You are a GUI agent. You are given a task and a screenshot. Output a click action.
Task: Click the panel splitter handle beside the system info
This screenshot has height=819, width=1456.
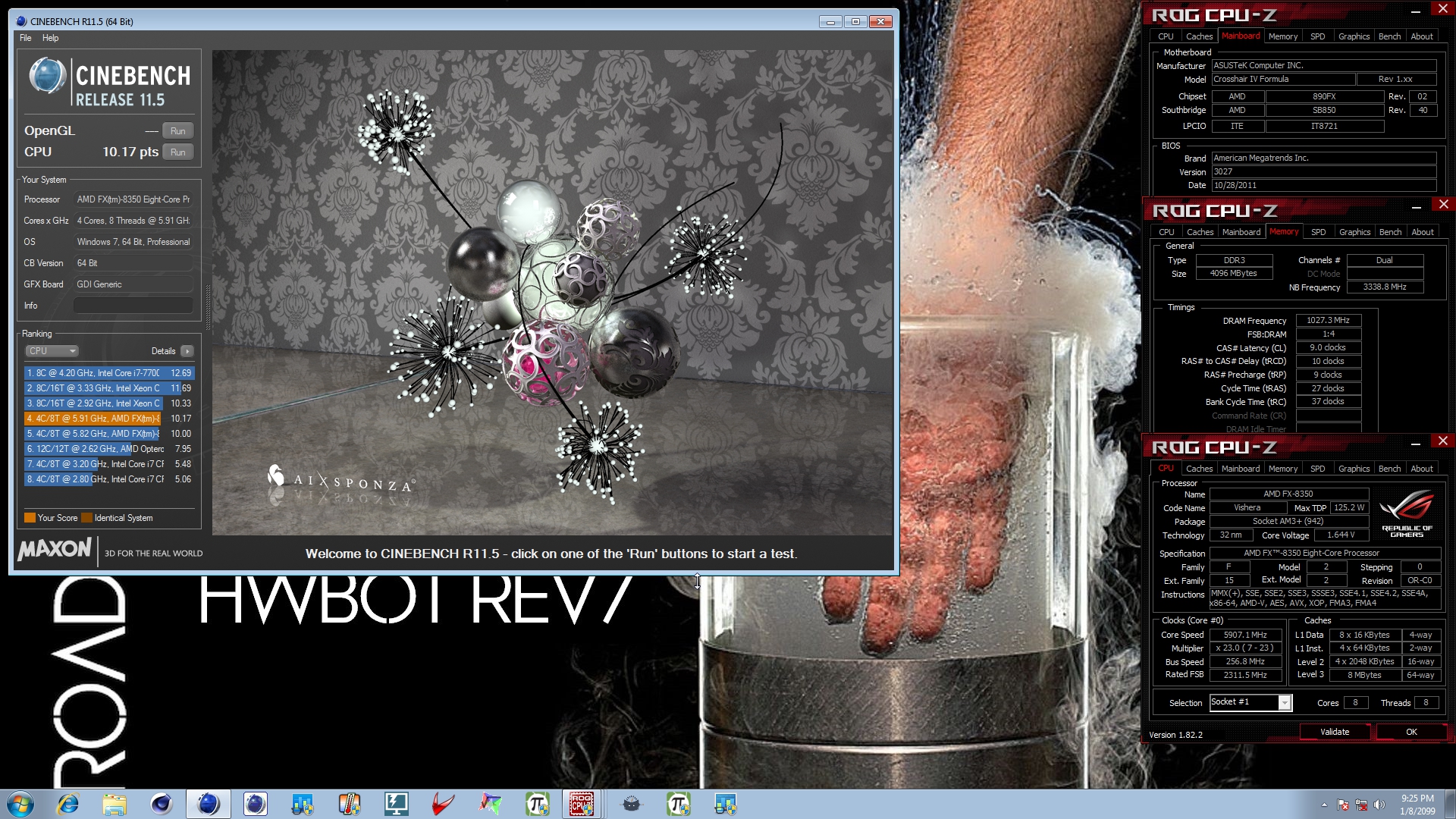tap(208, 307)
